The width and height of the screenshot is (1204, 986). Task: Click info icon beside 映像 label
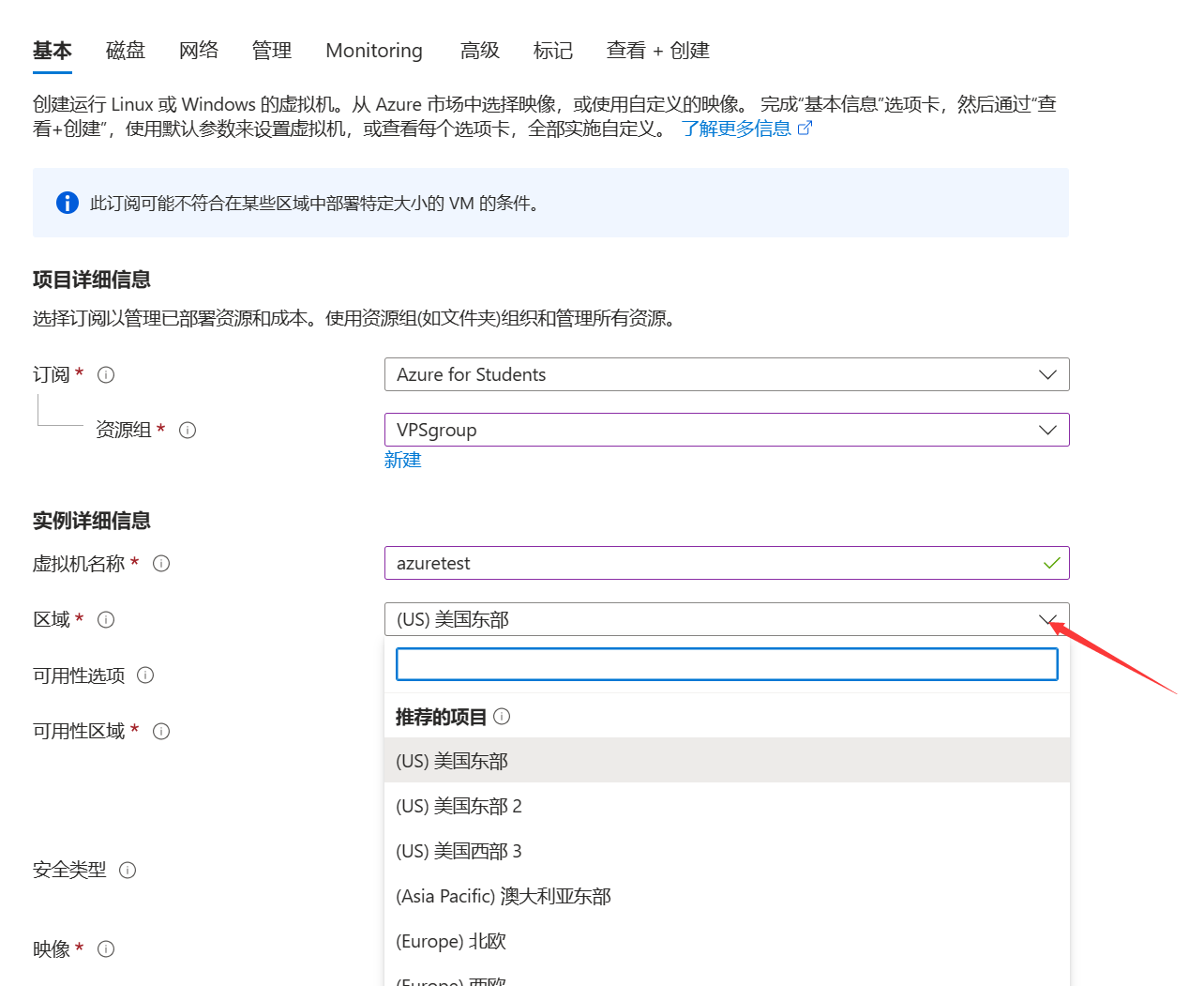click(x=106, y=949)
